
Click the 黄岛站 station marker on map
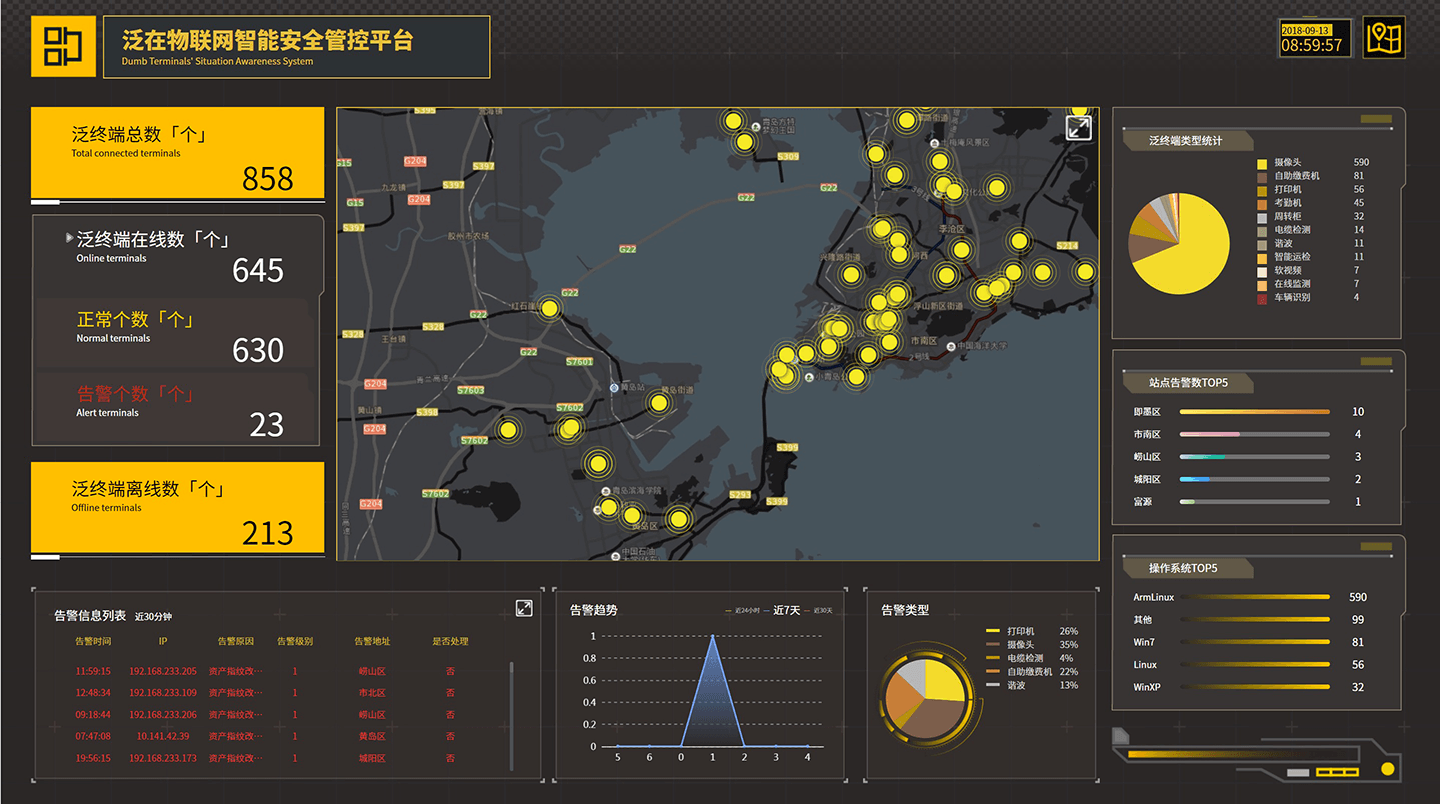[613, 388]
